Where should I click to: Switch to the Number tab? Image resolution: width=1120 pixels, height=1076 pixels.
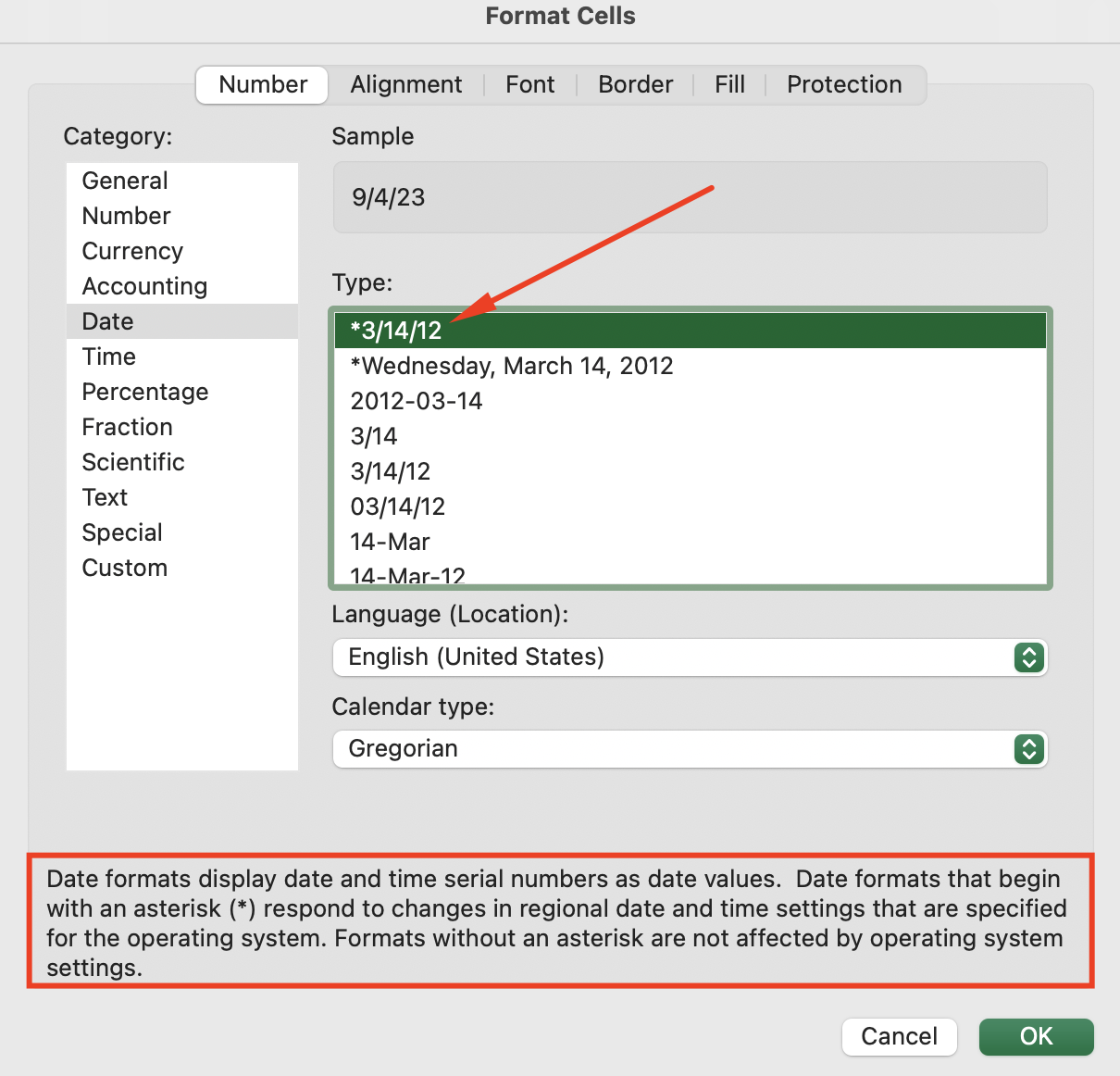pyautogui.click(x=263, y=84)
